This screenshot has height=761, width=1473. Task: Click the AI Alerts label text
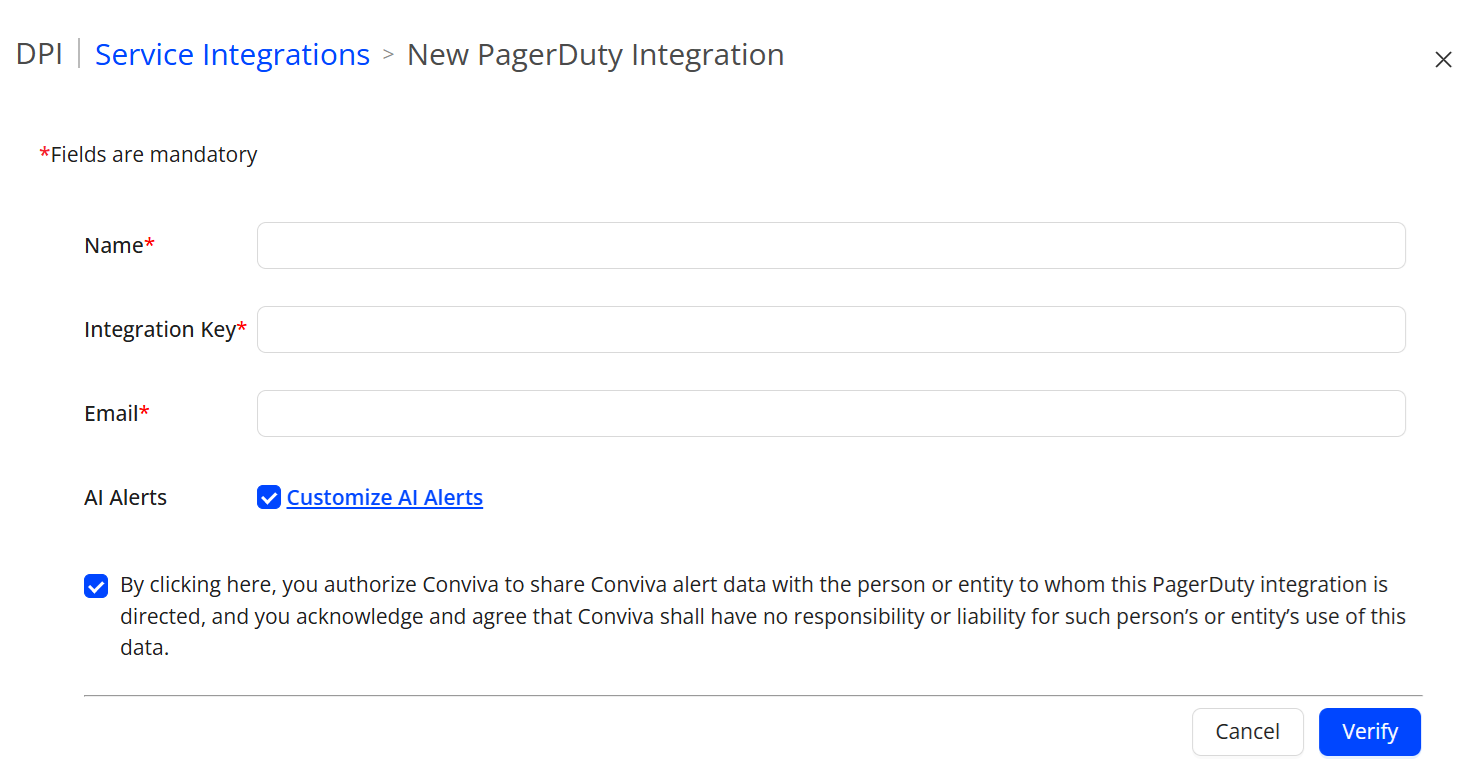point(125,497)
